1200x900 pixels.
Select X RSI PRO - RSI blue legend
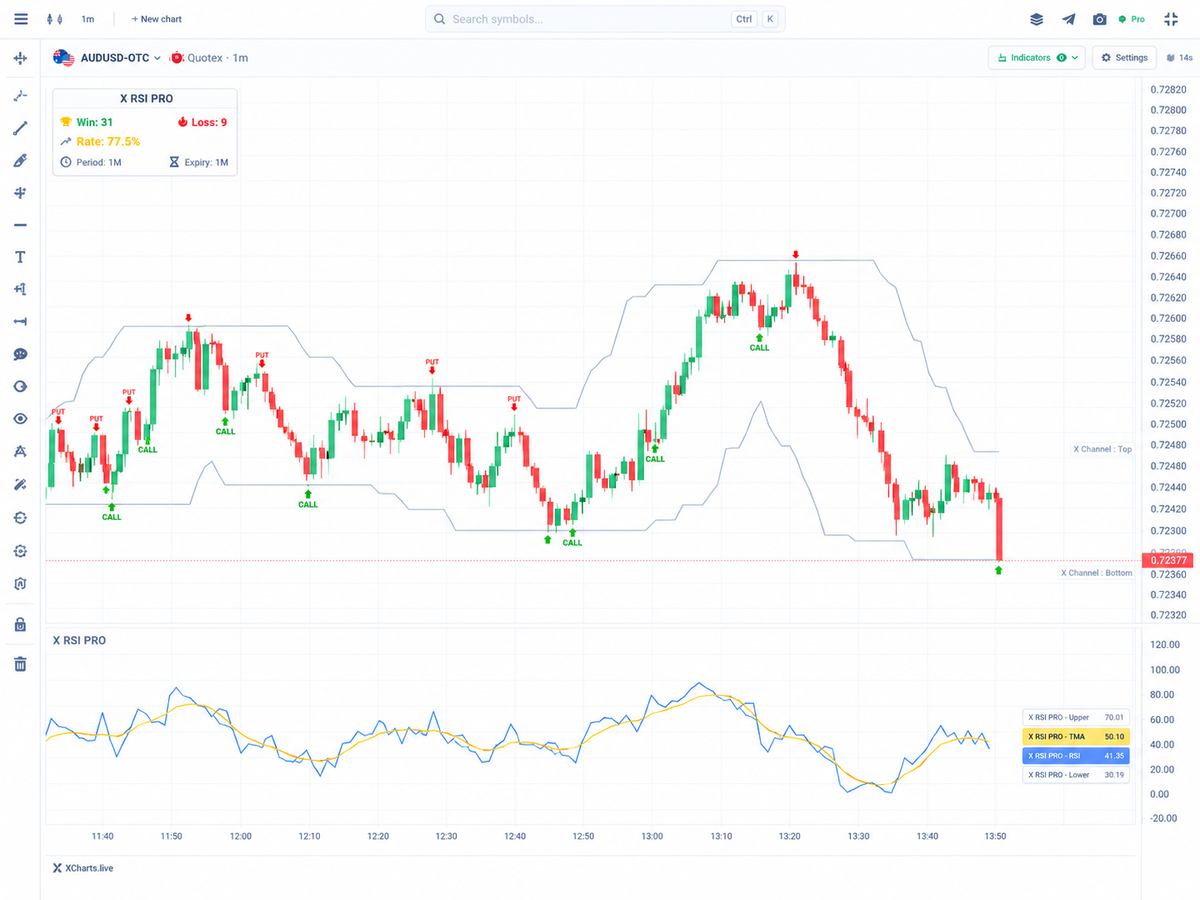pos(1076,756)
